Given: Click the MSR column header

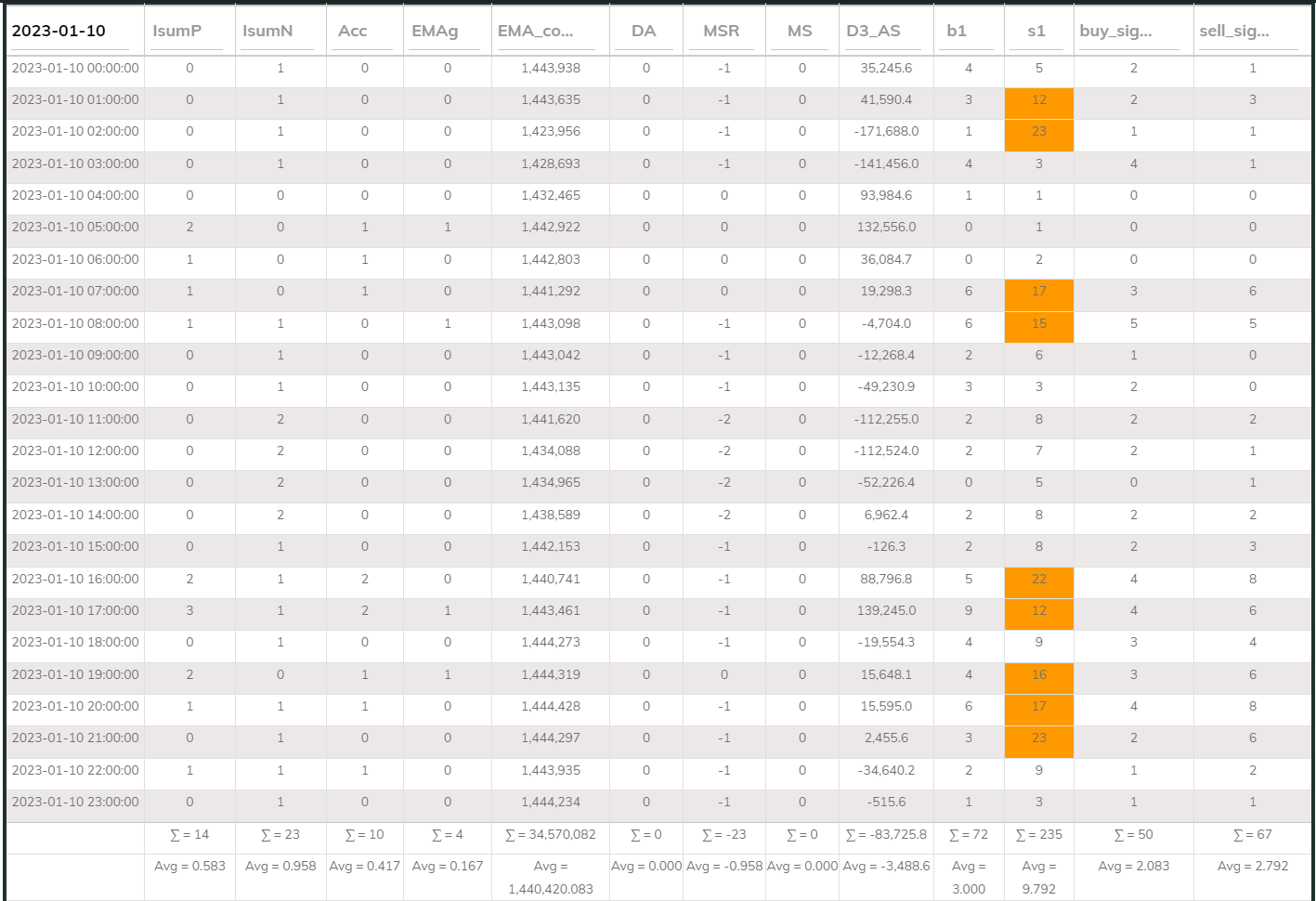Looking at the screenshot, I should (x=722, y=31).
